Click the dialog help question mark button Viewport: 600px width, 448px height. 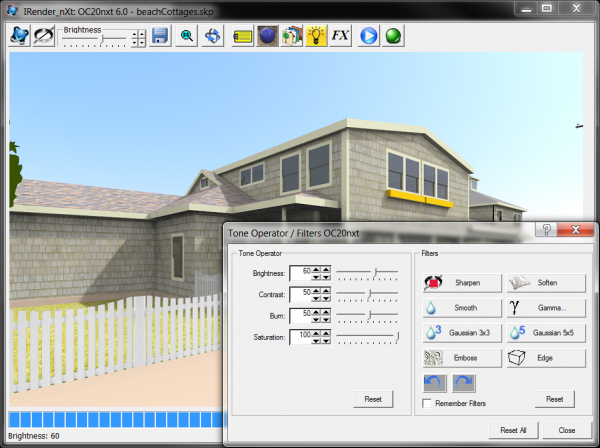pyautogui.click(x=548, y=230)
